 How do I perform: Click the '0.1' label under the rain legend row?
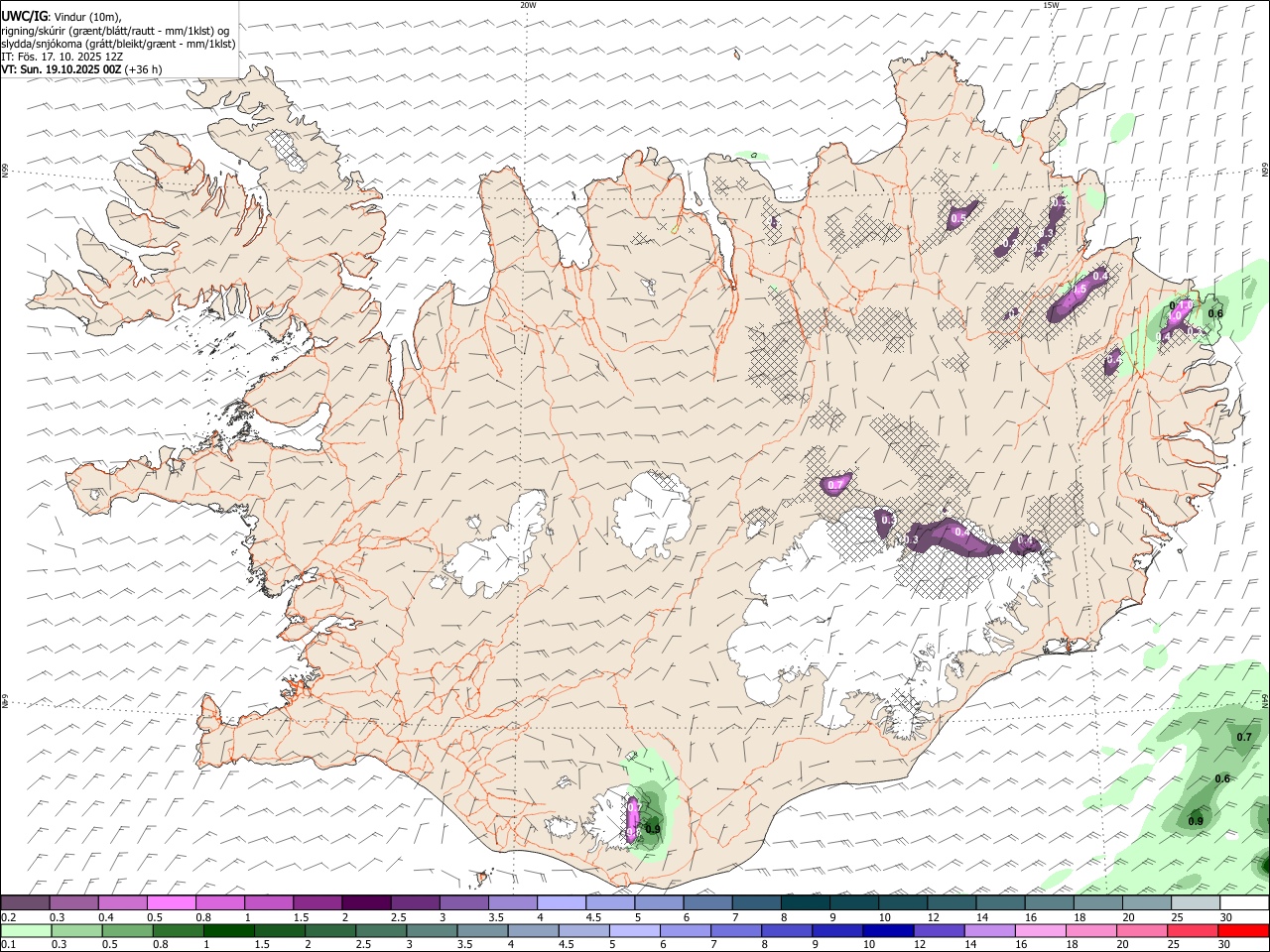[x=9, y=945]
